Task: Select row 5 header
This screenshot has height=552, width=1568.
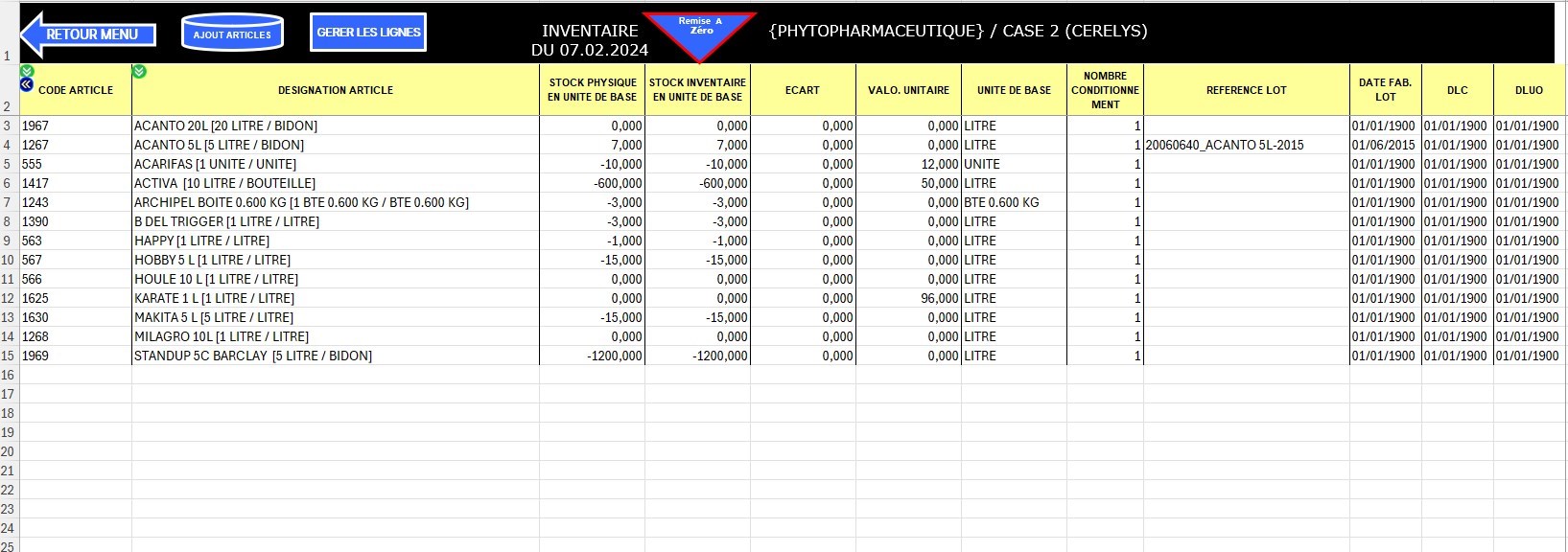Action: (9, 164)
